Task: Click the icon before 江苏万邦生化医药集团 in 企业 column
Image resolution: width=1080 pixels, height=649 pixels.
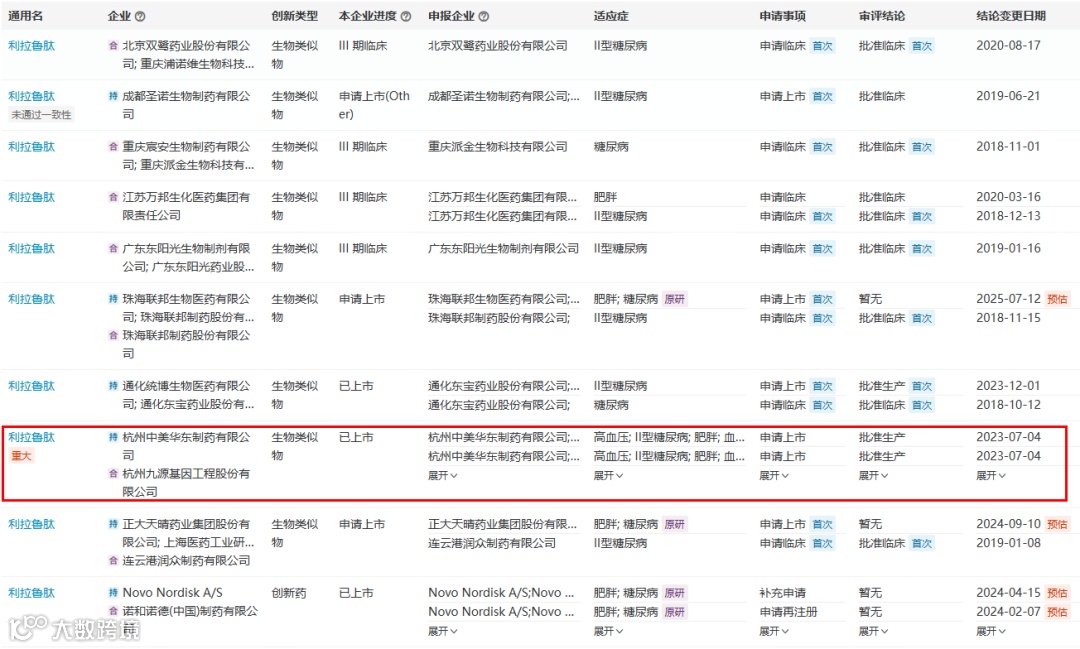Action: coord(113,197)
